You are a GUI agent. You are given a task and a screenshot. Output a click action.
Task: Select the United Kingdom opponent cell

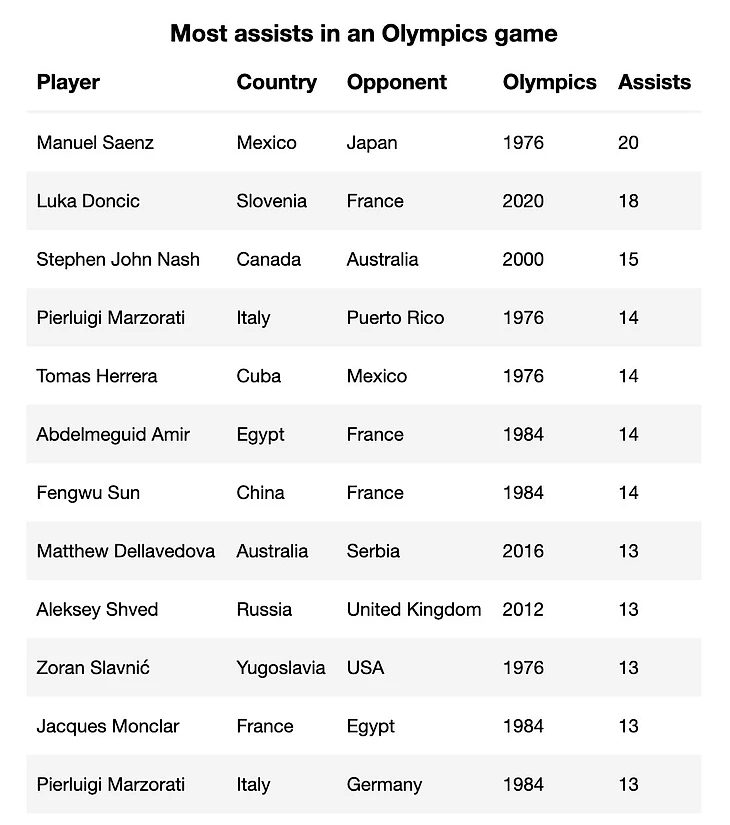[x=414, y=609]
